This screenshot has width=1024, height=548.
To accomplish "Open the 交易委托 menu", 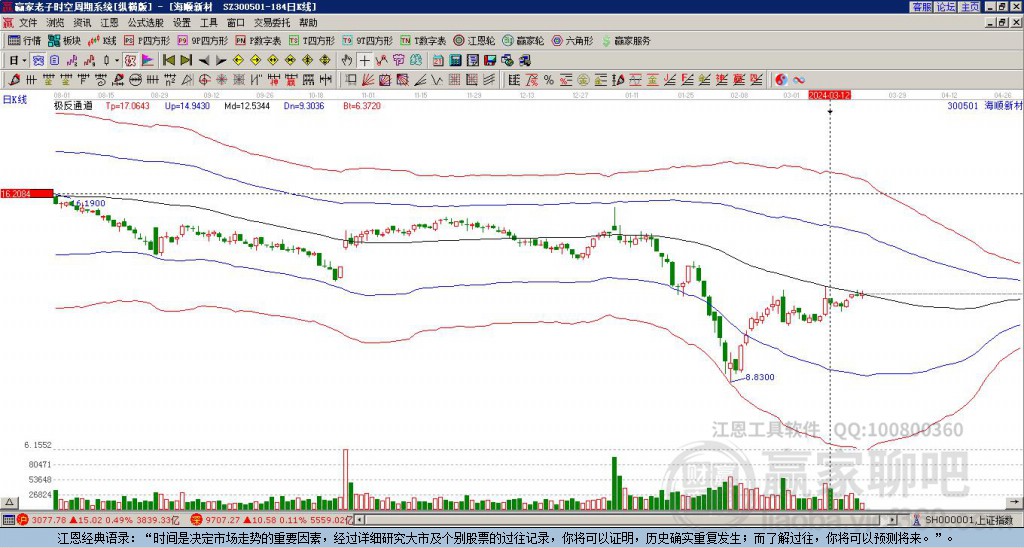I will [272, 23].
